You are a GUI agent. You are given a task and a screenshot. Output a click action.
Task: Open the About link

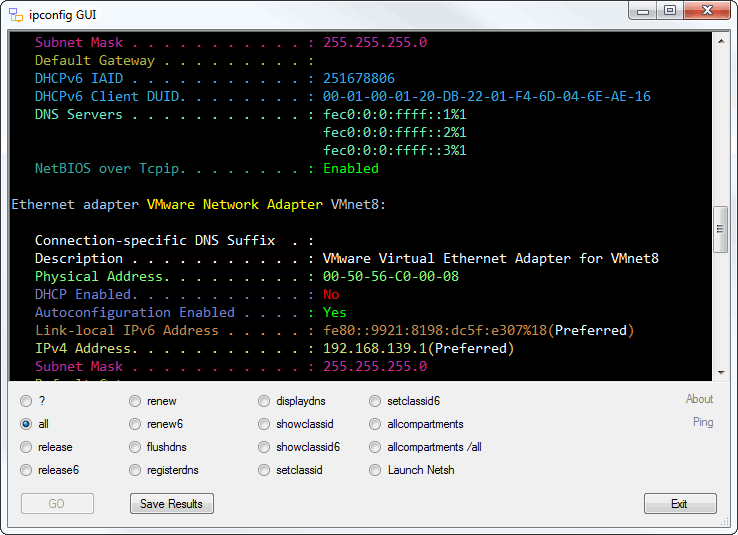(x=699, y=399)
